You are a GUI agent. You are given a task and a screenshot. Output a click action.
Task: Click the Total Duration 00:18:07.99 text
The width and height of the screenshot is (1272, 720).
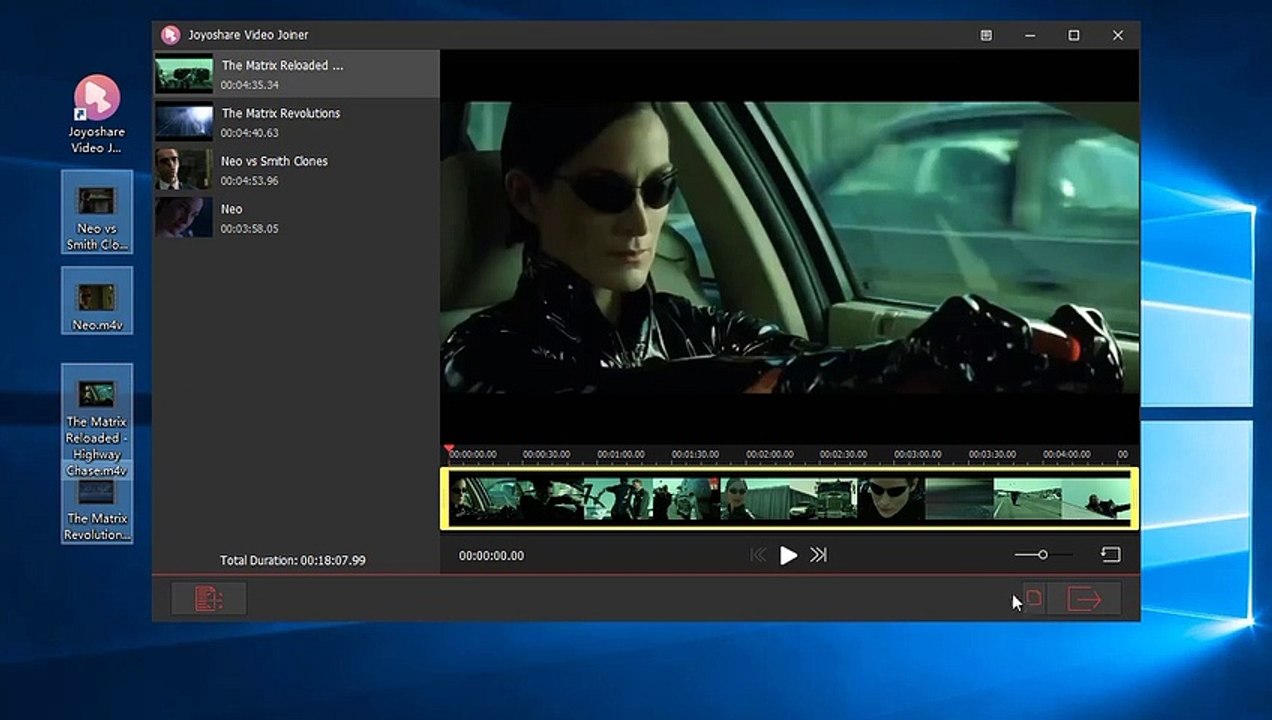293,560
